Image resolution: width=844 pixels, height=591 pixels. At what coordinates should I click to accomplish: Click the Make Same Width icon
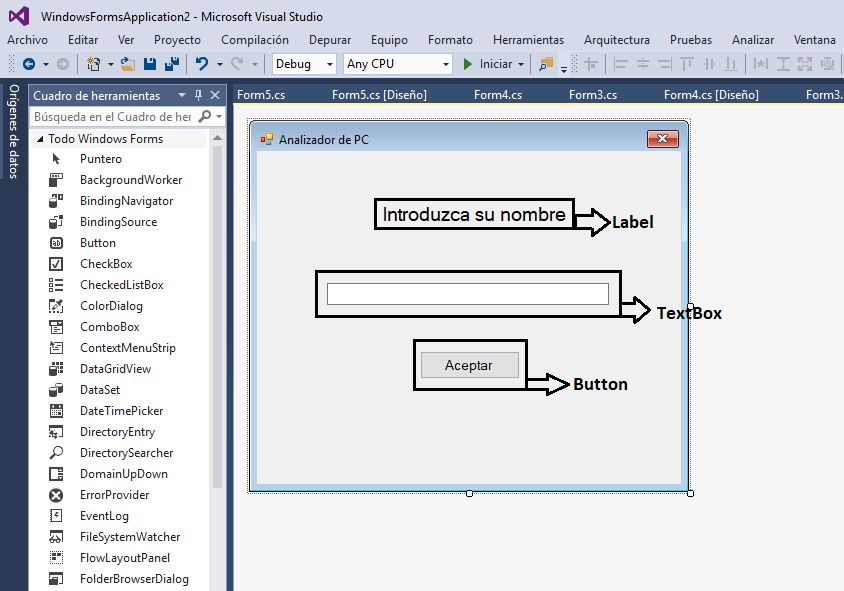tap(761, 64)
